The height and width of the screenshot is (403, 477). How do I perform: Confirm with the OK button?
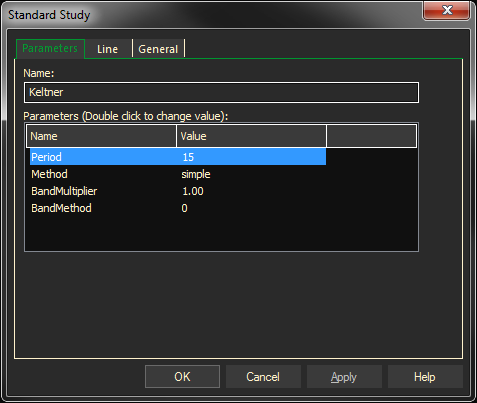point(182,377)
